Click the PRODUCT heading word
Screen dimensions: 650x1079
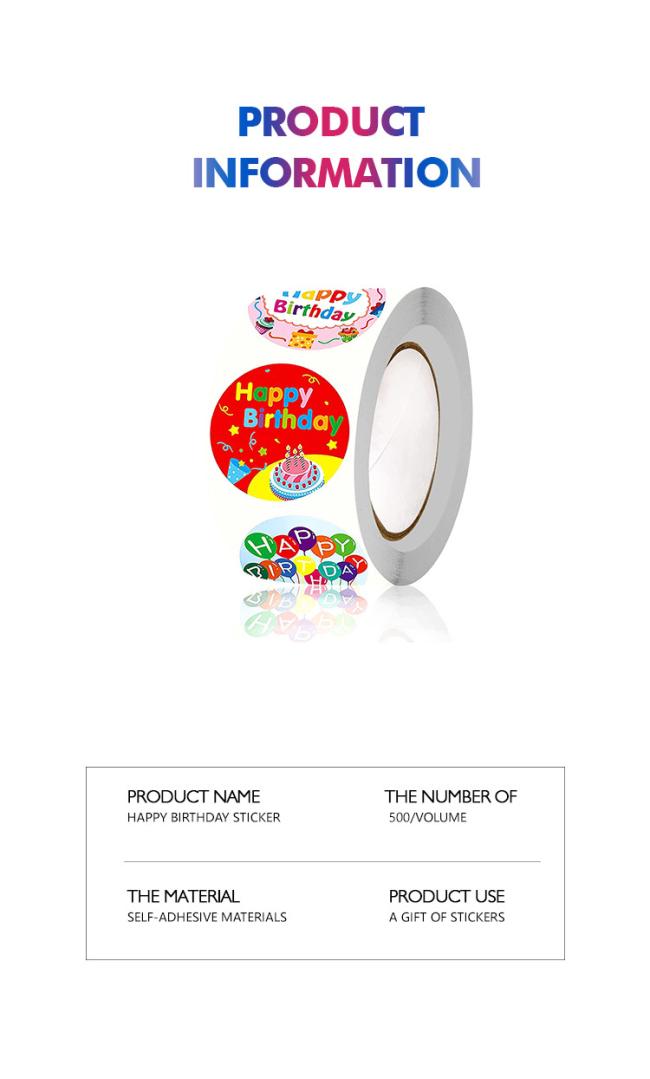pyautogui.click(x=332, y=122)
